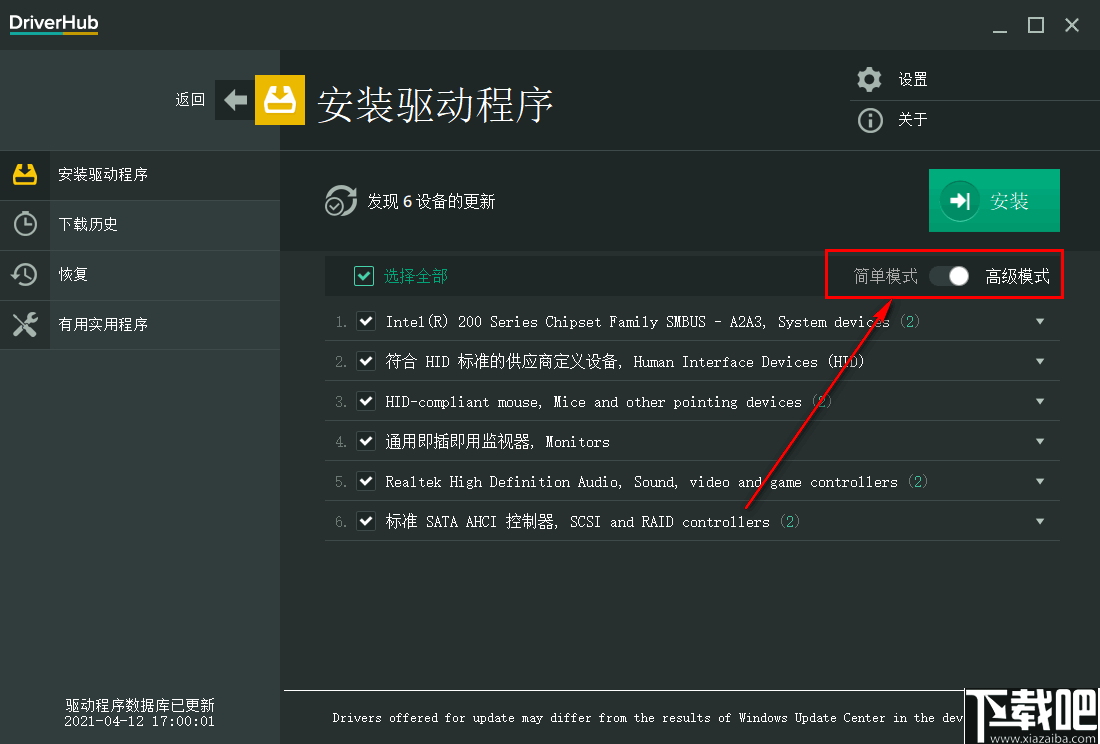This screenshot has height=744, width=1100.
Task: Expand the 标准 SATA AHCI 控制器 entry
Action: click(1040, 521)
